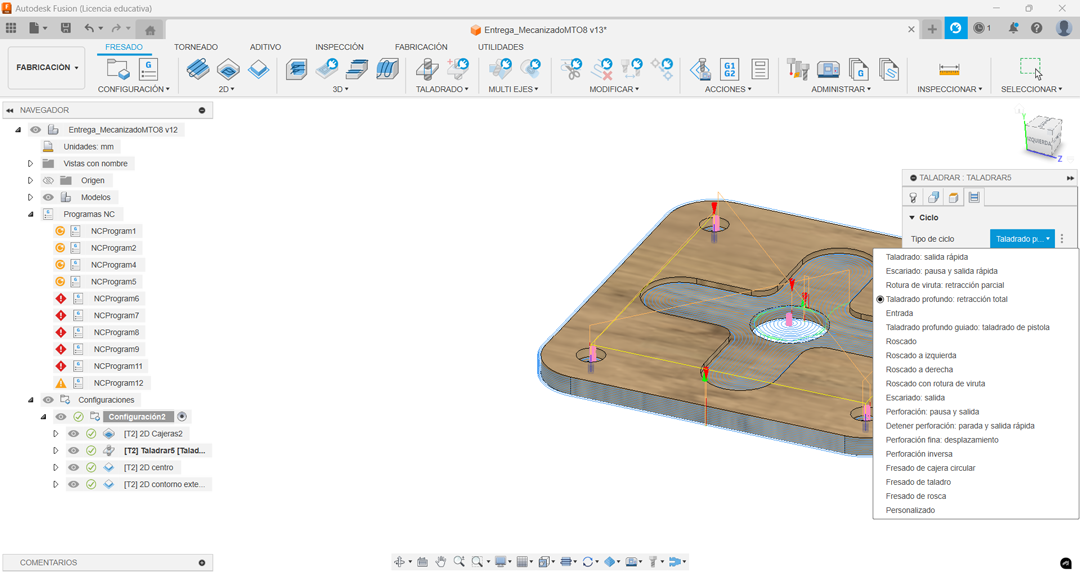The image size is (1080, 574).
Task: Open the FABRICACIÓN workspace dropdown
Action: [x=47, y=68]
